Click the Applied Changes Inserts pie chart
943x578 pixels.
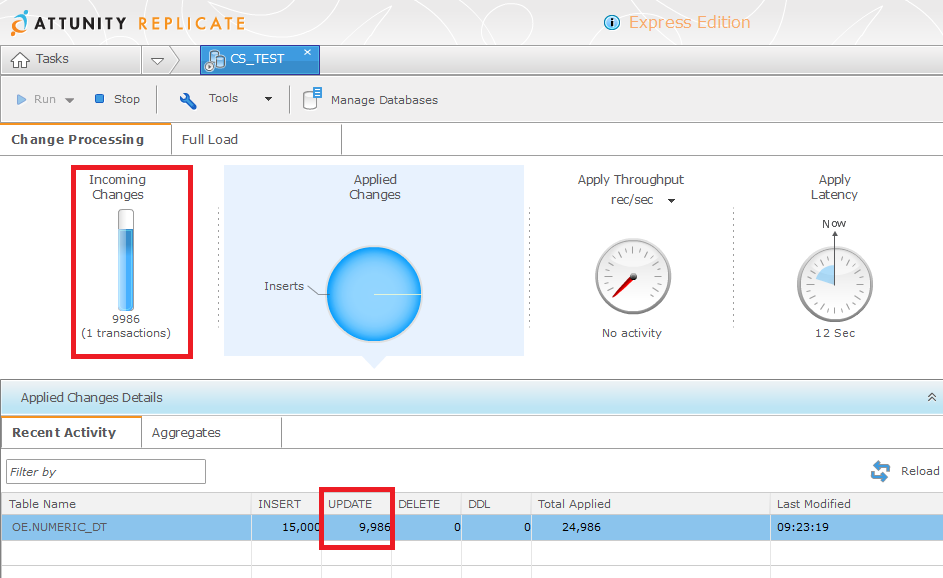373,294
